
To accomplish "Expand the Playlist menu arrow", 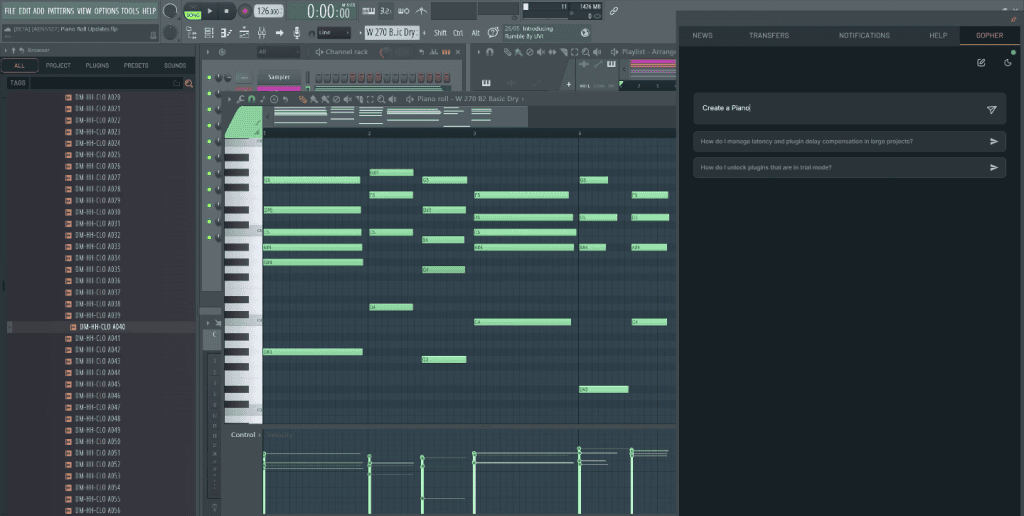I will 479,52.
